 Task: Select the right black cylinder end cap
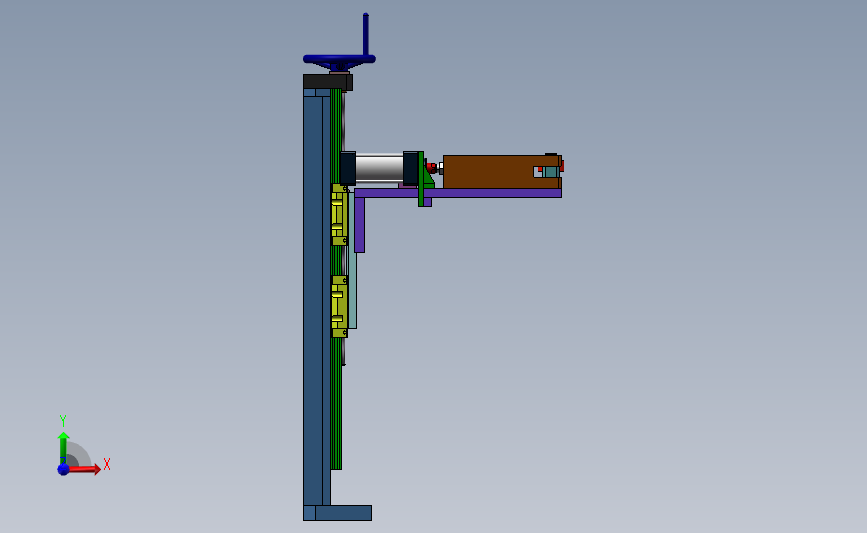coord(411,168)
